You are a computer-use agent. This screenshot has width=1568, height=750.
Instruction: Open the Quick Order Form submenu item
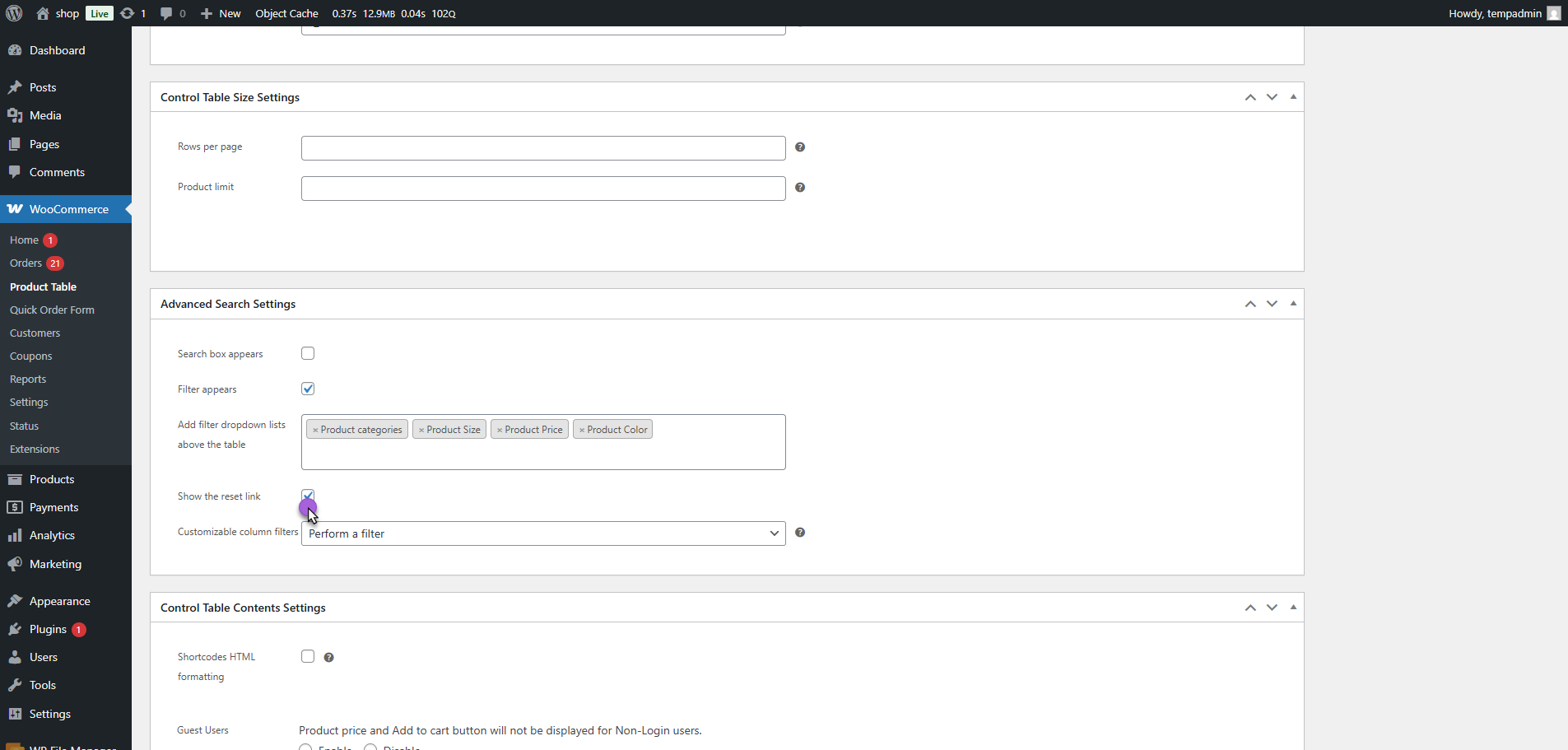tap(52, 310)
